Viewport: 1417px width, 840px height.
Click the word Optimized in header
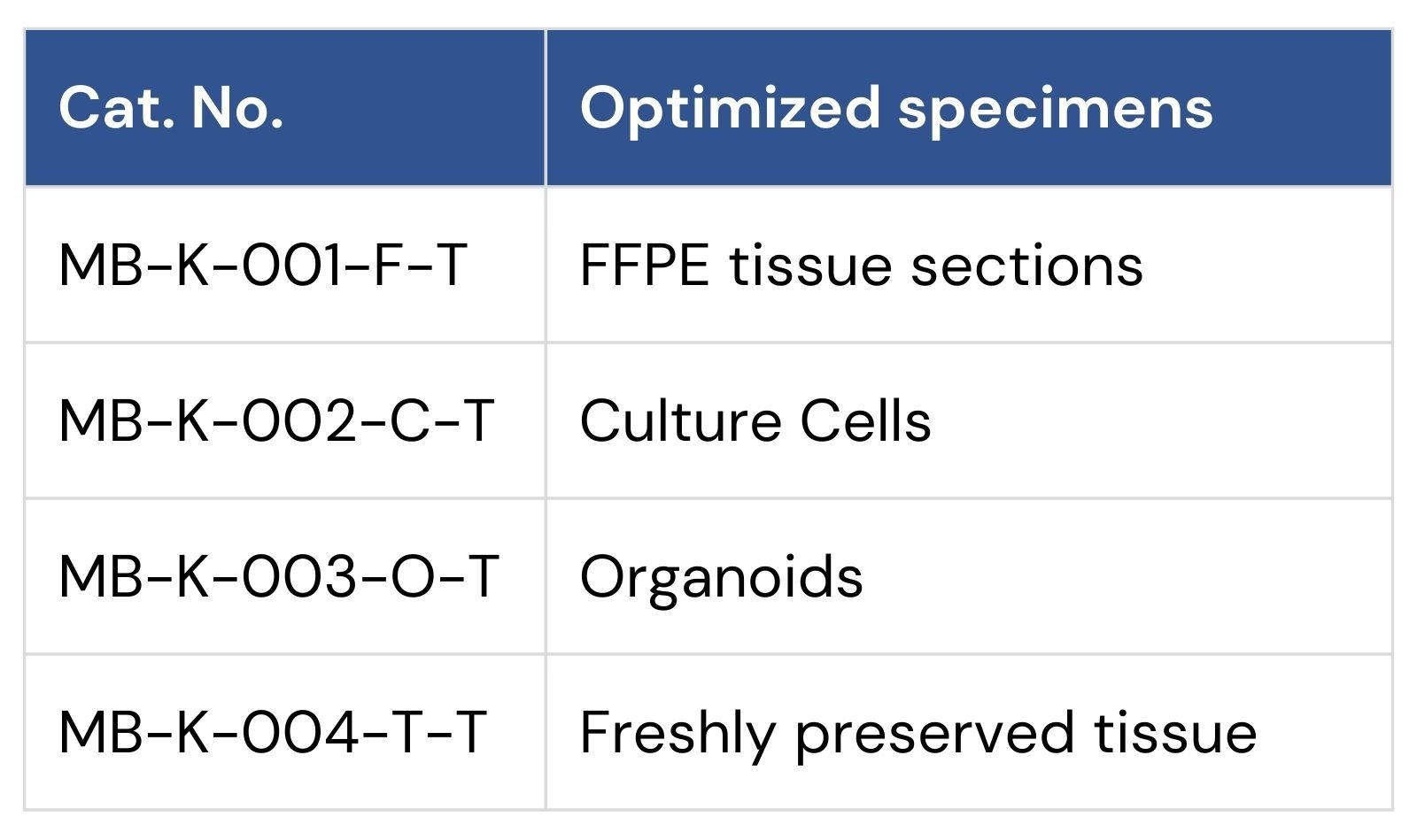730,110
